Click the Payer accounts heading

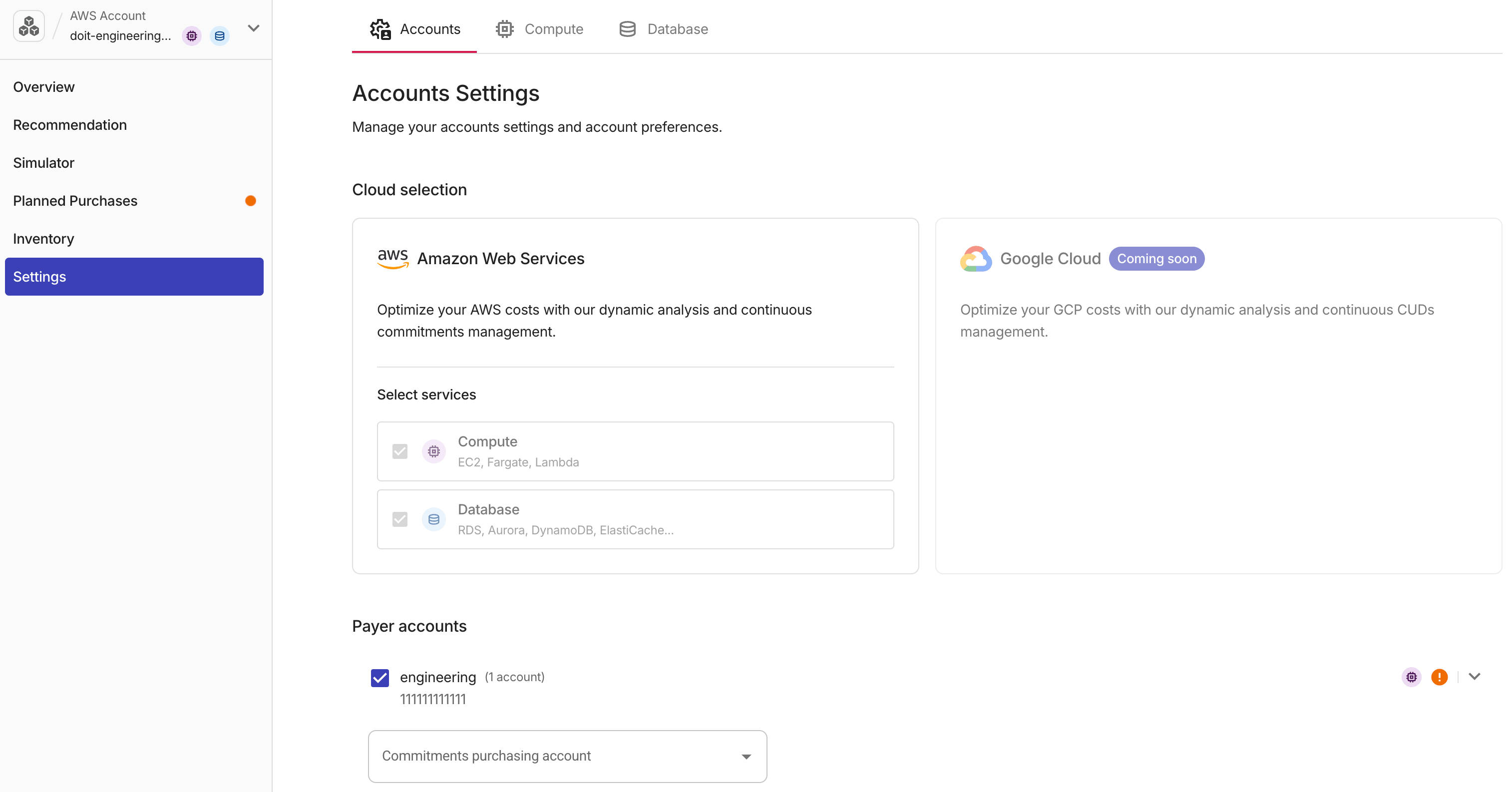(x=409, y=626)
